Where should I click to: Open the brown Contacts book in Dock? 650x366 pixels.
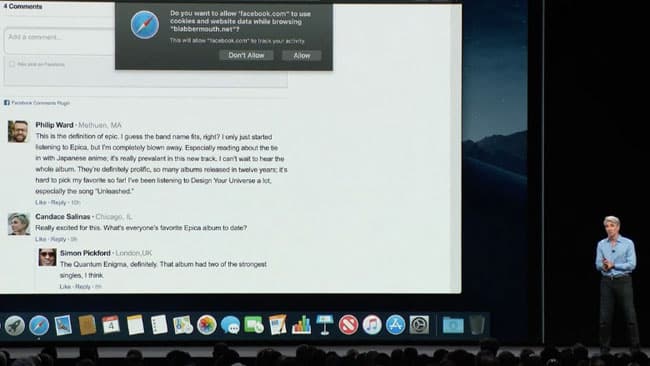(87, 325)
